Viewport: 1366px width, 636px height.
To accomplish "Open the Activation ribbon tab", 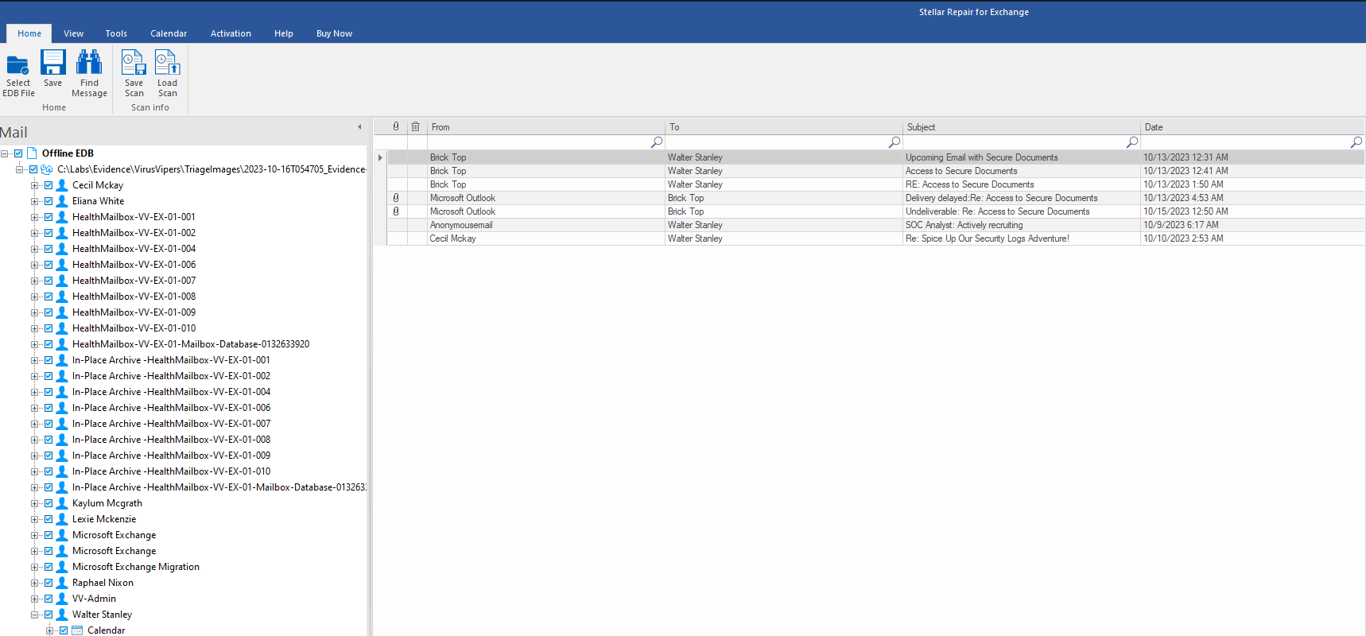I will 231,33.
